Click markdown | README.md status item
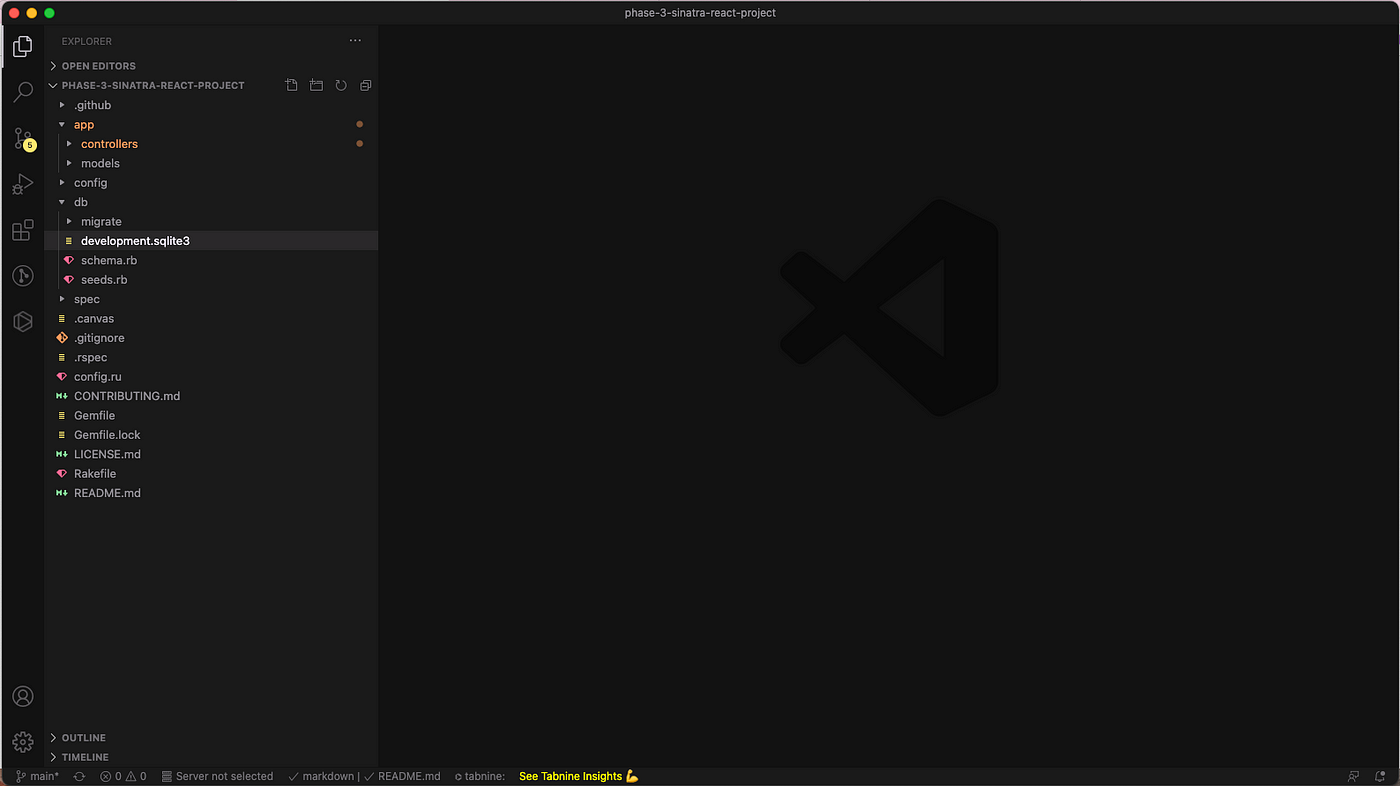 [x=365, y=776]
